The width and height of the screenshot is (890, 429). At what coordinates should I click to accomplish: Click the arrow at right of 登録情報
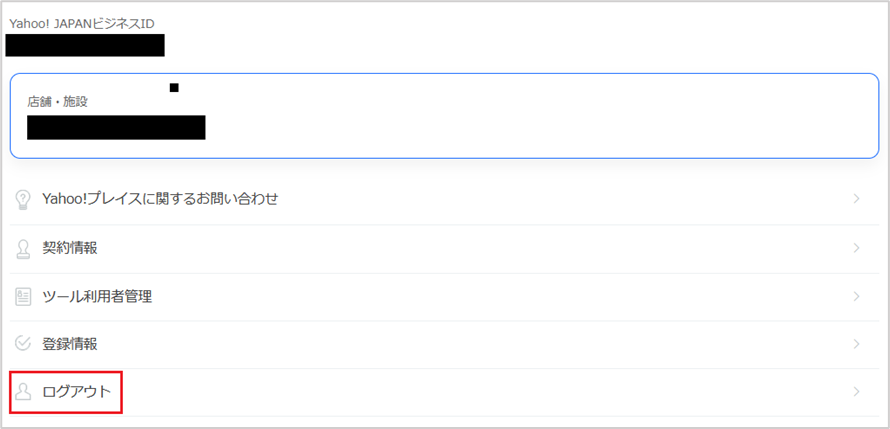(x=857, y=344)
